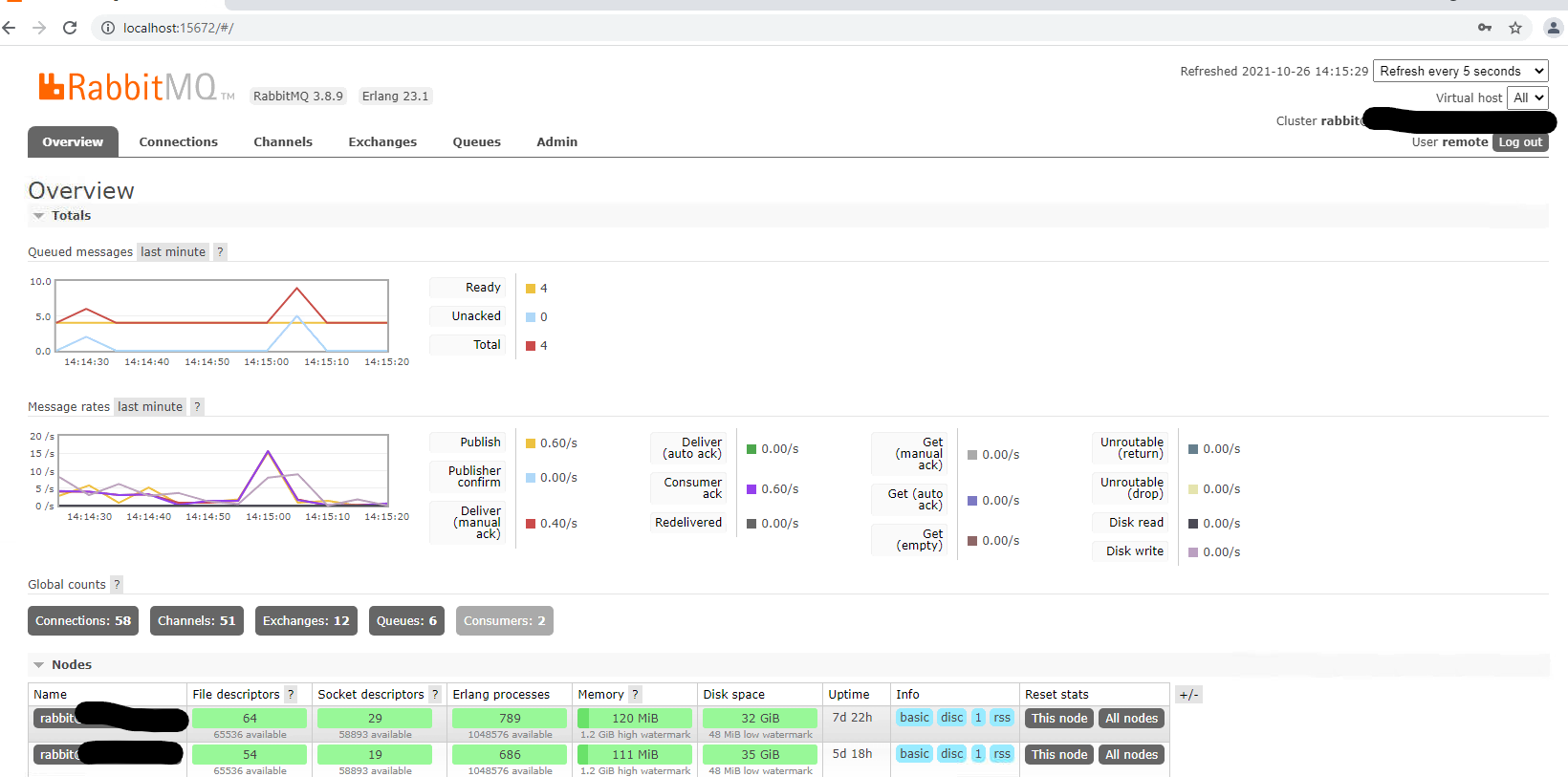The height and width of the screenshot is (777, 1568).
Task: Click RabbitMQ 3.8.9 version label
Action: point(298,97)
